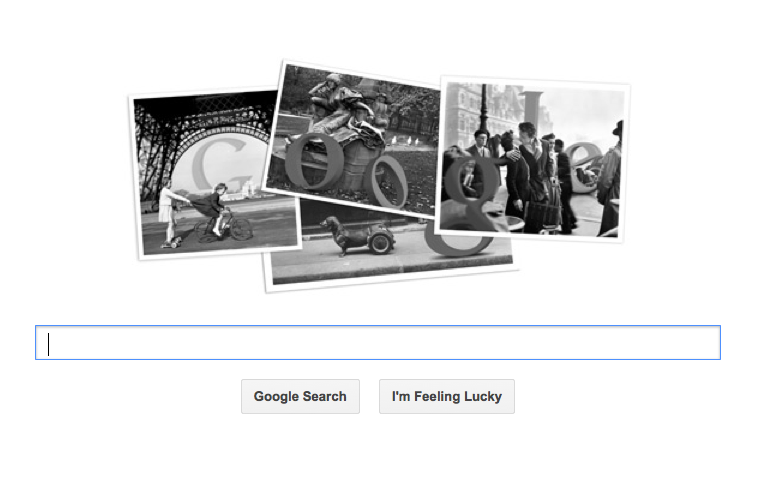Click the Google Search button
759x486 pixels.
pos(300,396)
